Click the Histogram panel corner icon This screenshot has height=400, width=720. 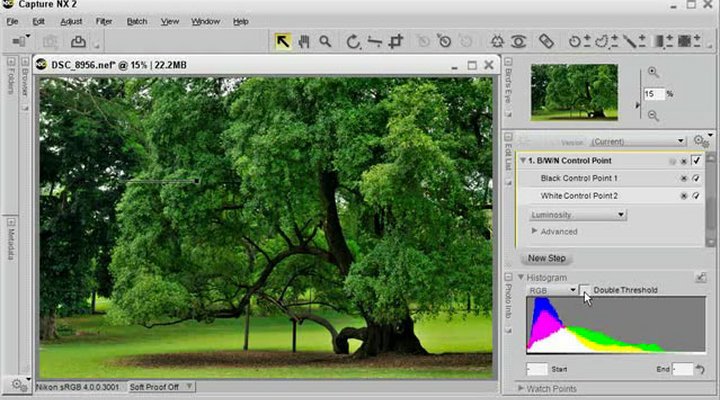coord(700,277)
